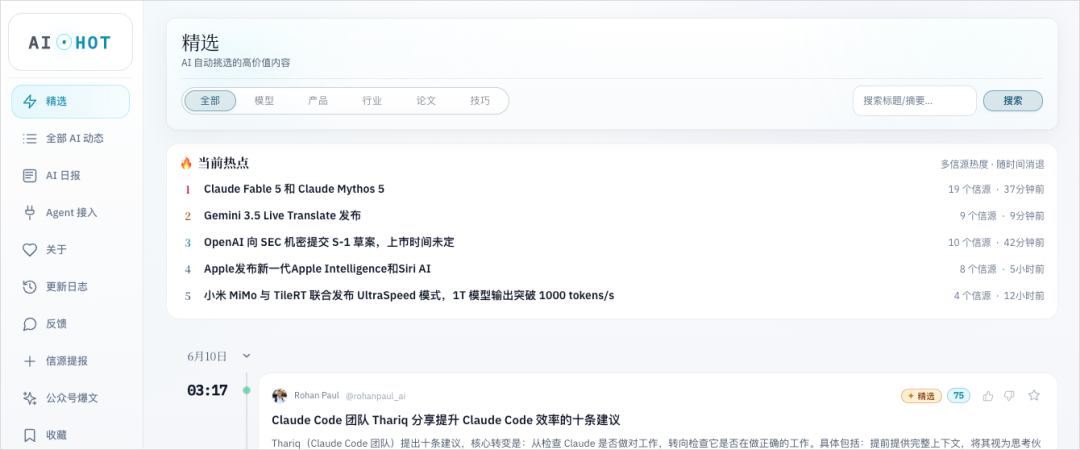Image resolution: width=1080 pixels, height=450 pixels.
Task: Open hot topic 小米 MiMo 与 TileRT UltraSpeed
Action: point(409,296)
